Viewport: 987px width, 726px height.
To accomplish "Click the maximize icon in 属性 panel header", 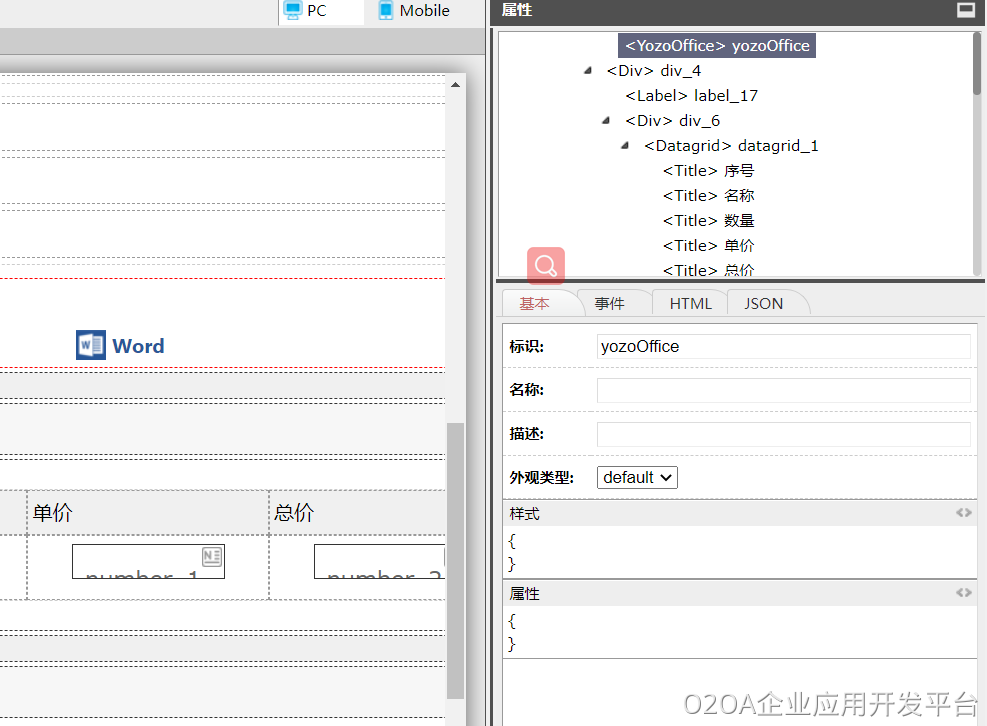I will click(965, 10).
